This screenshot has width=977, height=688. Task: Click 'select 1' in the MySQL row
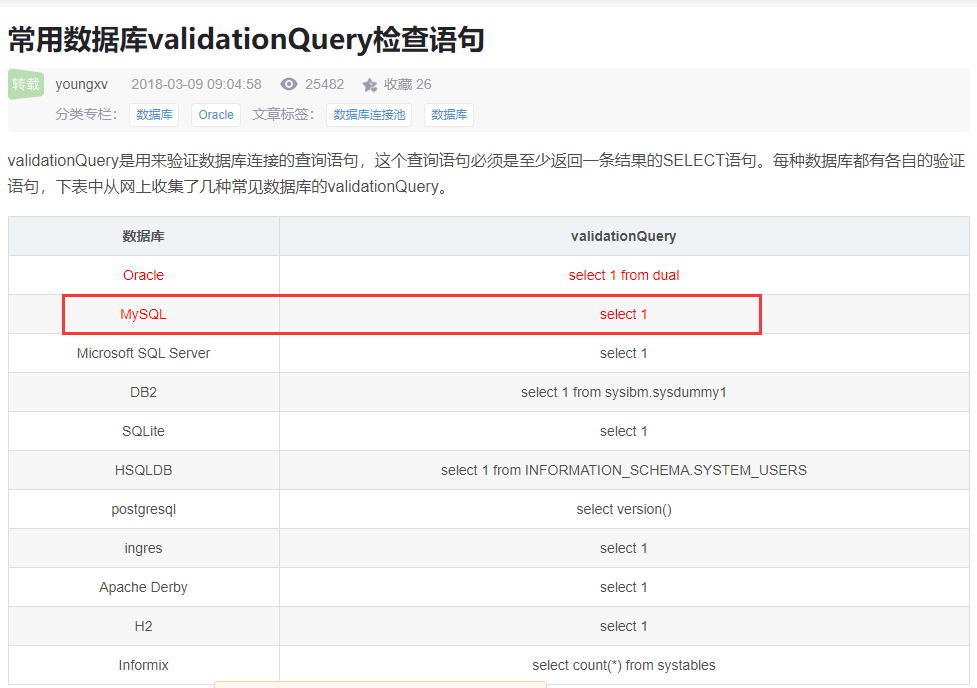pos(624,314)
